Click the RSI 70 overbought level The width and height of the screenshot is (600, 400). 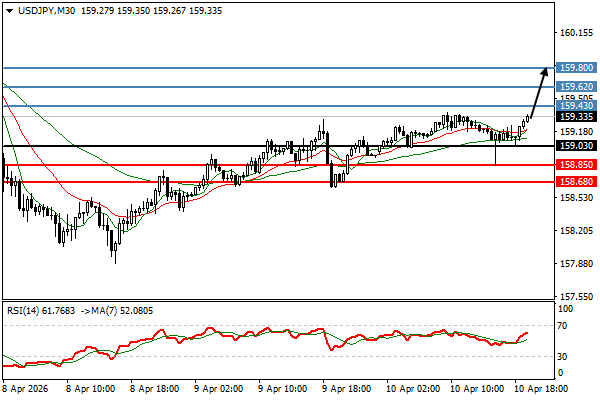pyautogui.click(x=565, y=326)
